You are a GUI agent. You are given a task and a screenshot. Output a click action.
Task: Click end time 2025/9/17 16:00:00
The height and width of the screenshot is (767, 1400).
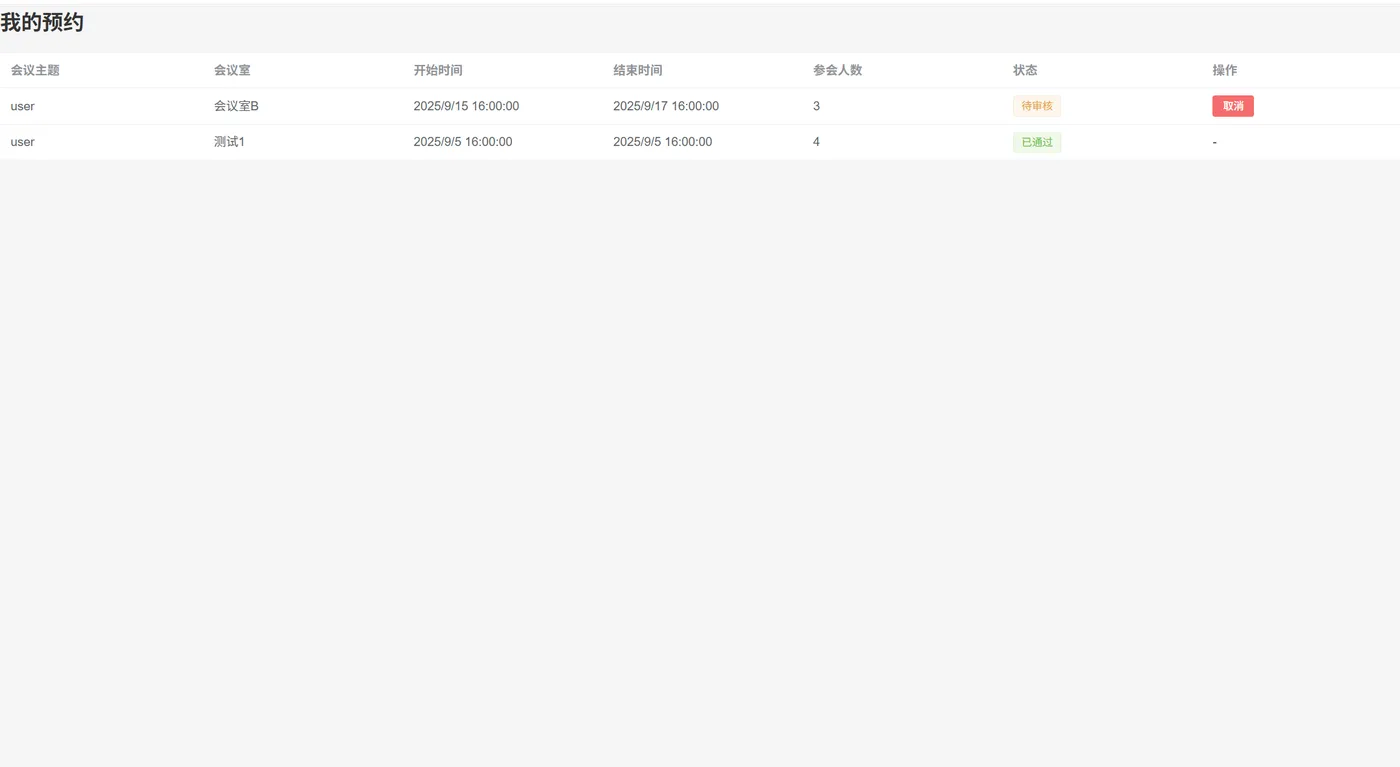(666, 106)
